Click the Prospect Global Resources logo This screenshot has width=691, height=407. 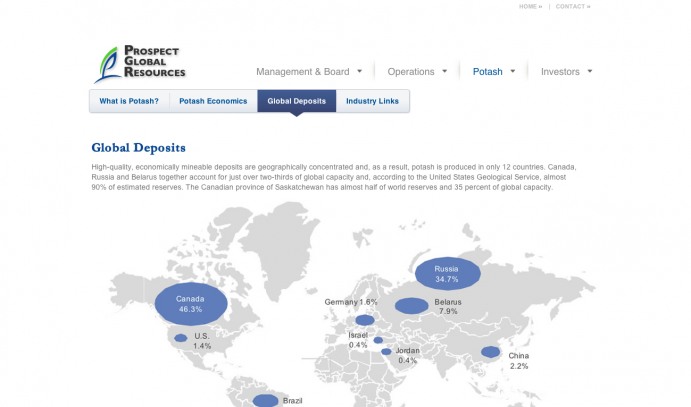pos(140,64)
